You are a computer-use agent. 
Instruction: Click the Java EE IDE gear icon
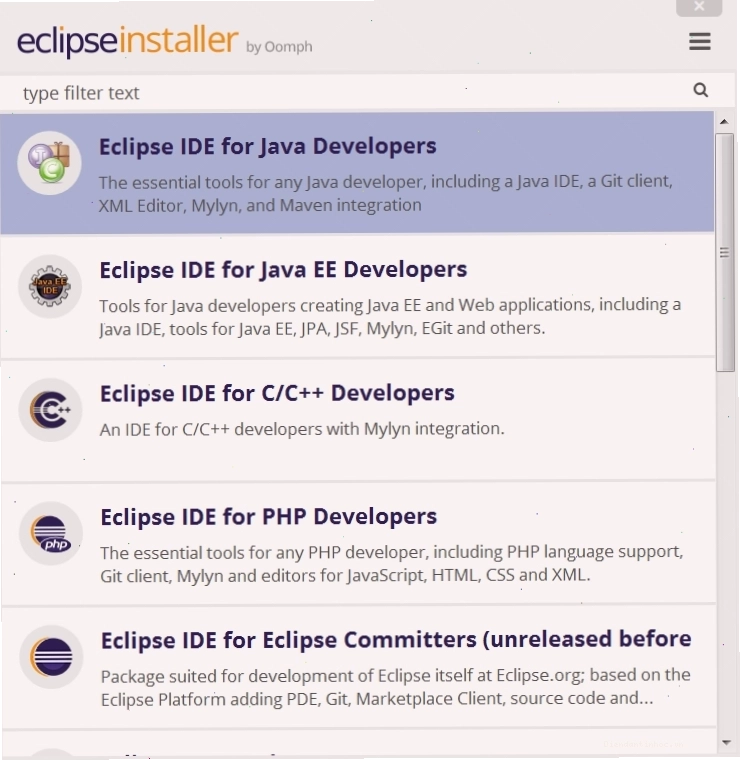49,286
